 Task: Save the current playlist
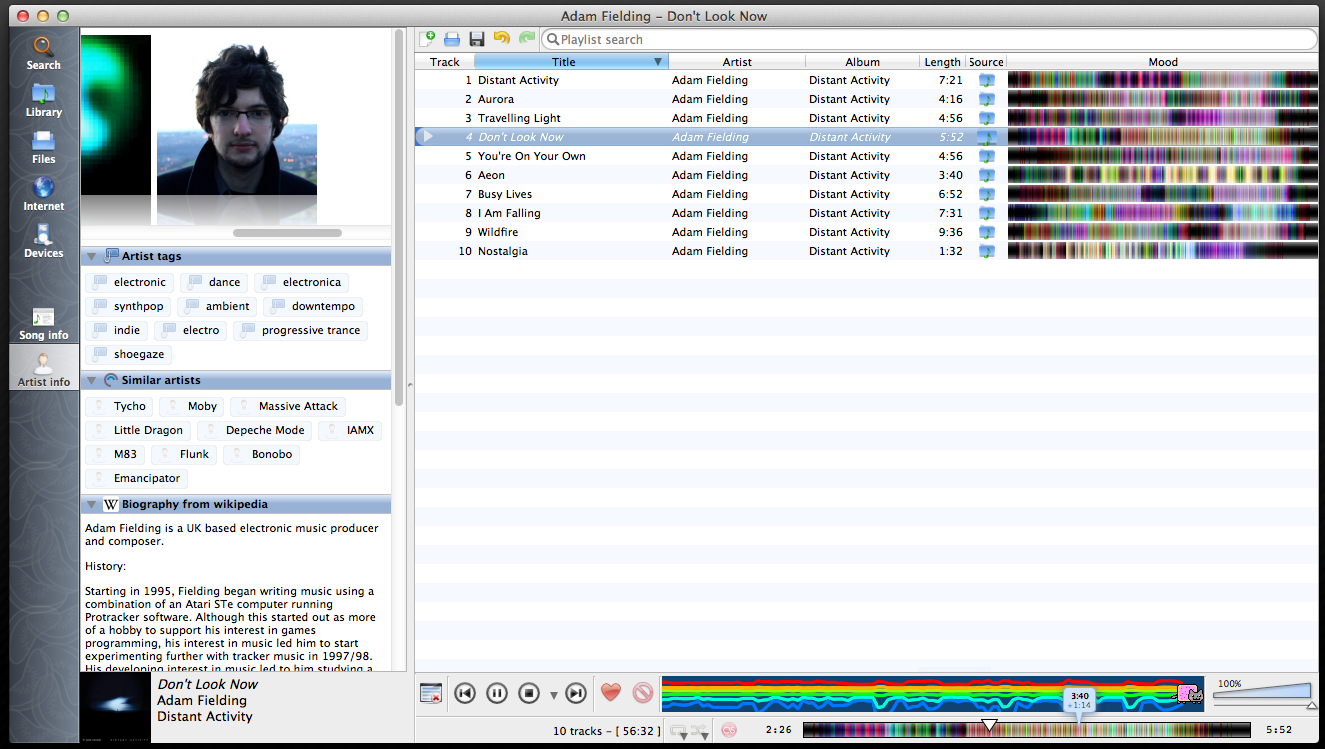(476, 39)
